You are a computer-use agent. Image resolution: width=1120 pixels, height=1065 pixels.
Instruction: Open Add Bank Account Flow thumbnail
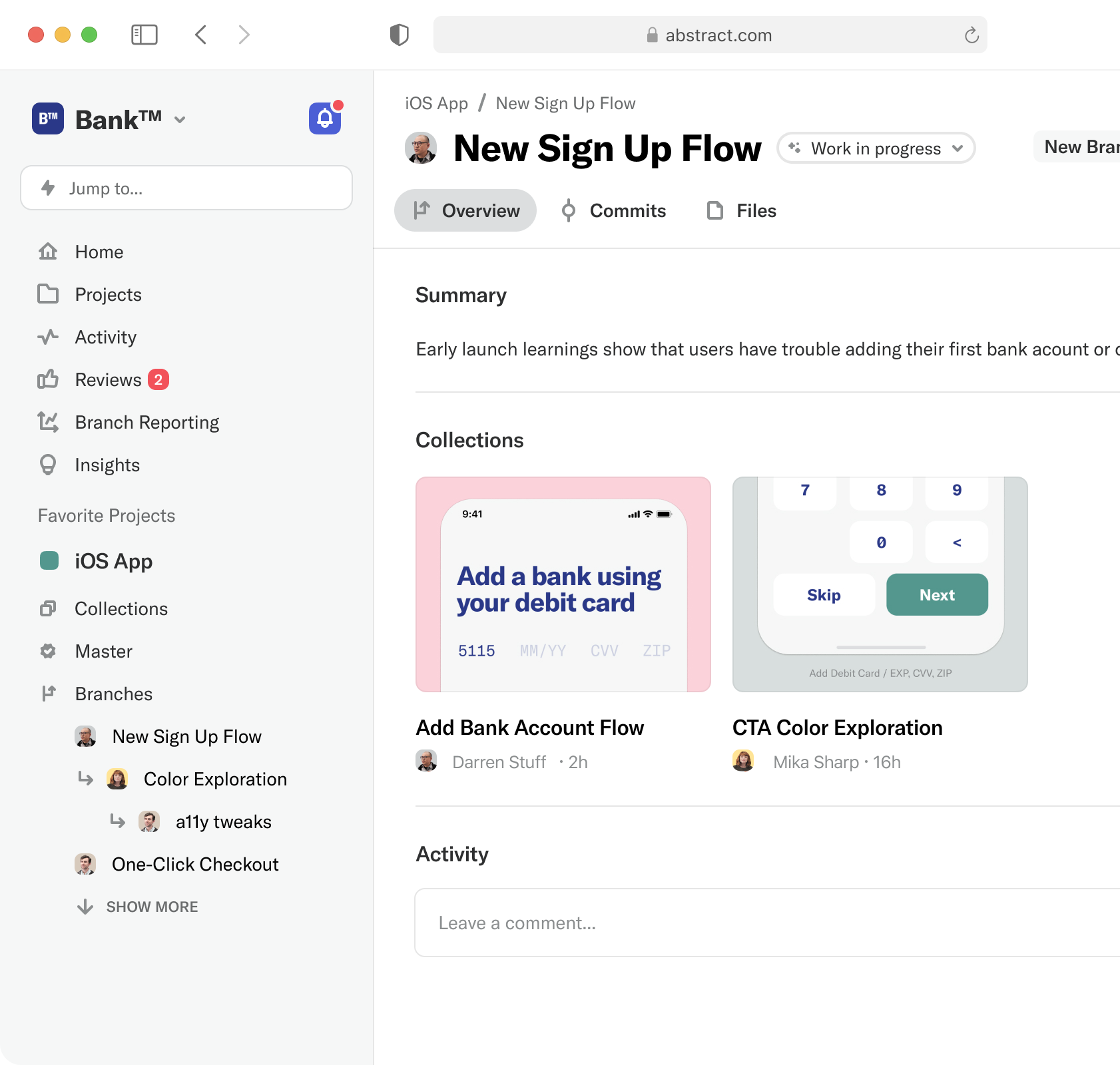563,584
